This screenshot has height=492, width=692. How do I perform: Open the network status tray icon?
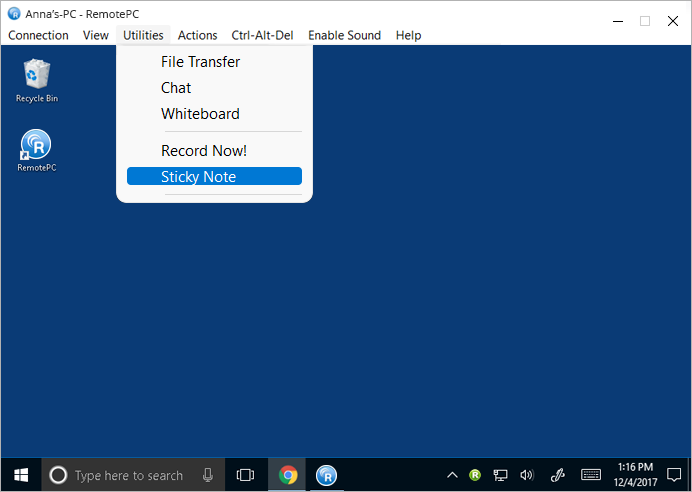click(x=500, y=475)
